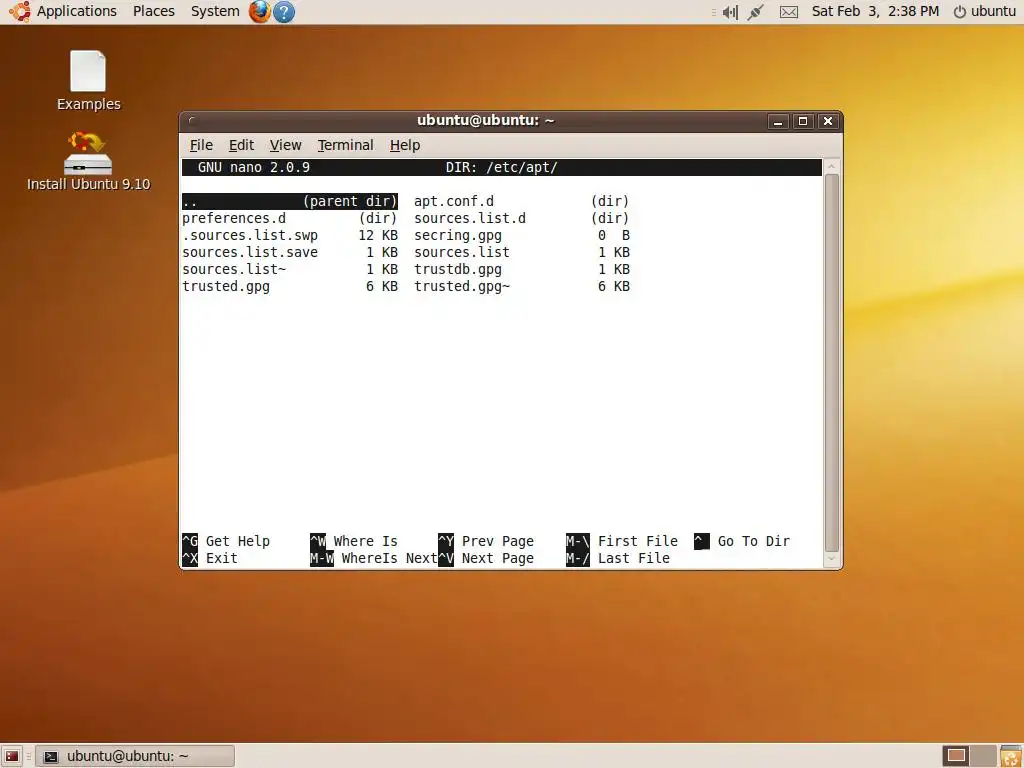Click the ubuntu user switcher label
1024x768 pixels.
[x=993, y=11]
